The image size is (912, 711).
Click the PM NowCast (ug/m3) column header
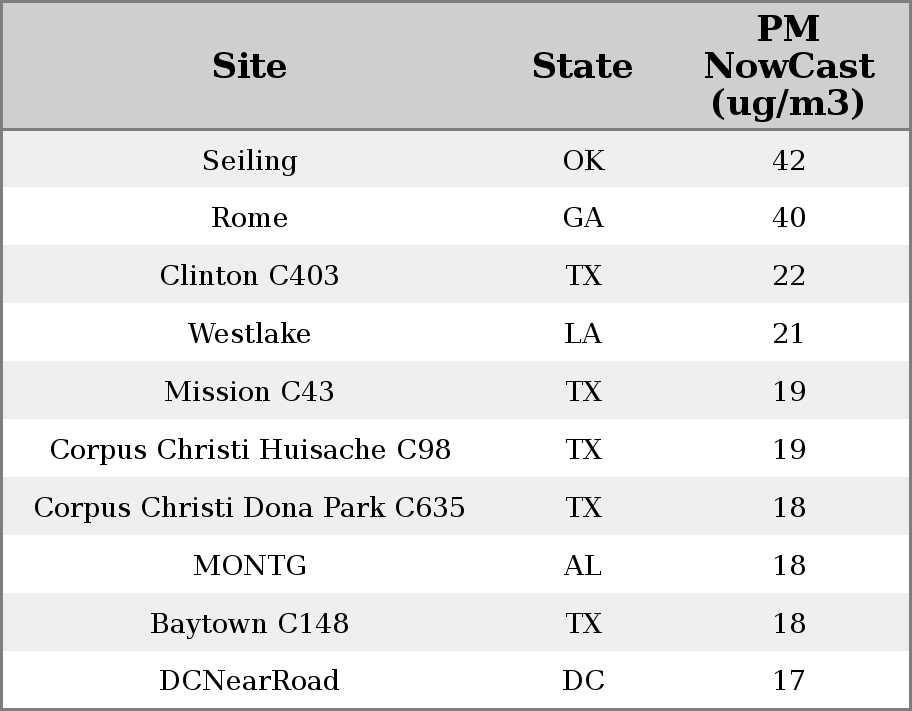coord(788,66)
